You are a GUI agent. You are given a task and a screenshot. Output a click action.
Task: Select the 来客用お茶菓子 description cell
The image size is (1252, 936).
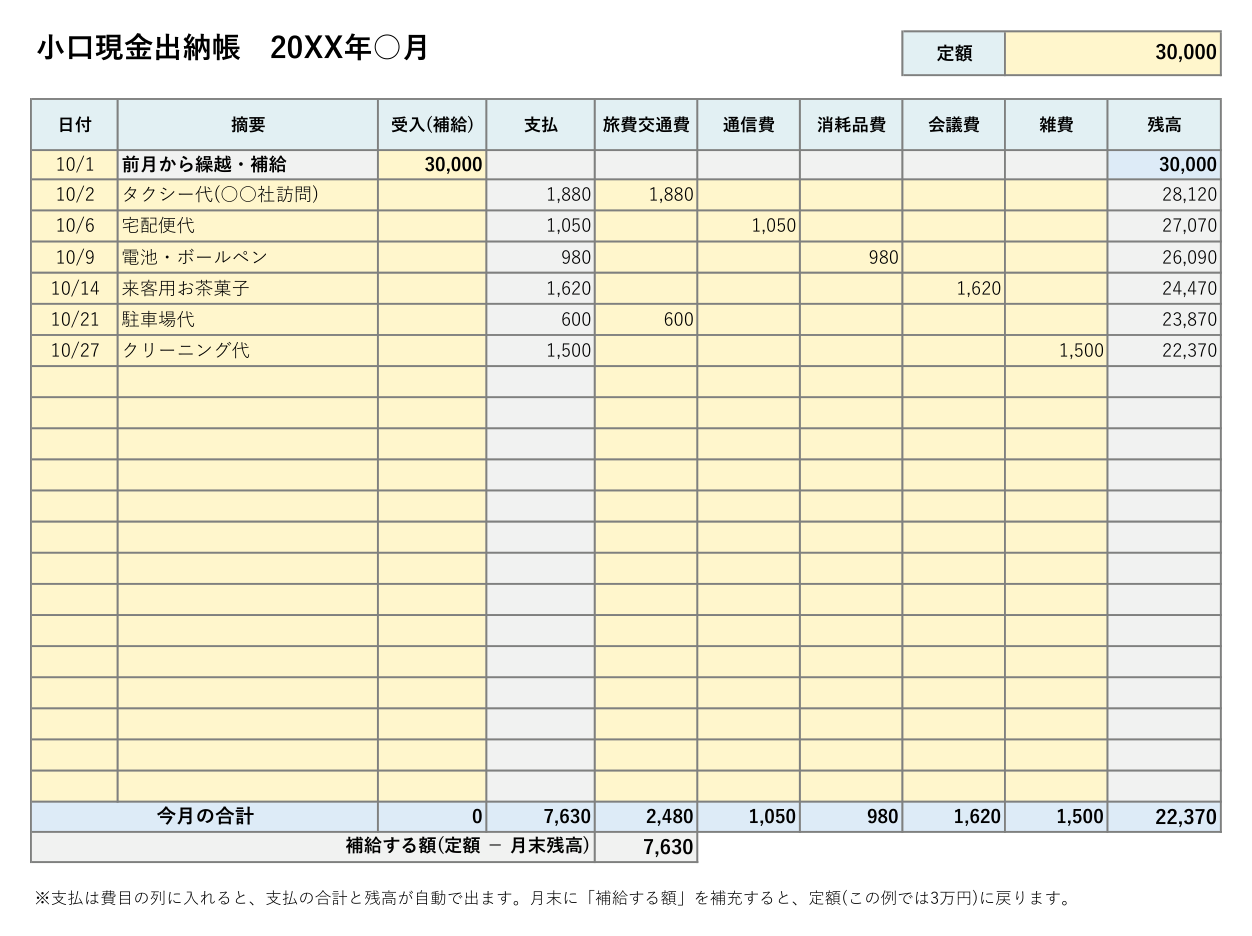pos(248,288)
